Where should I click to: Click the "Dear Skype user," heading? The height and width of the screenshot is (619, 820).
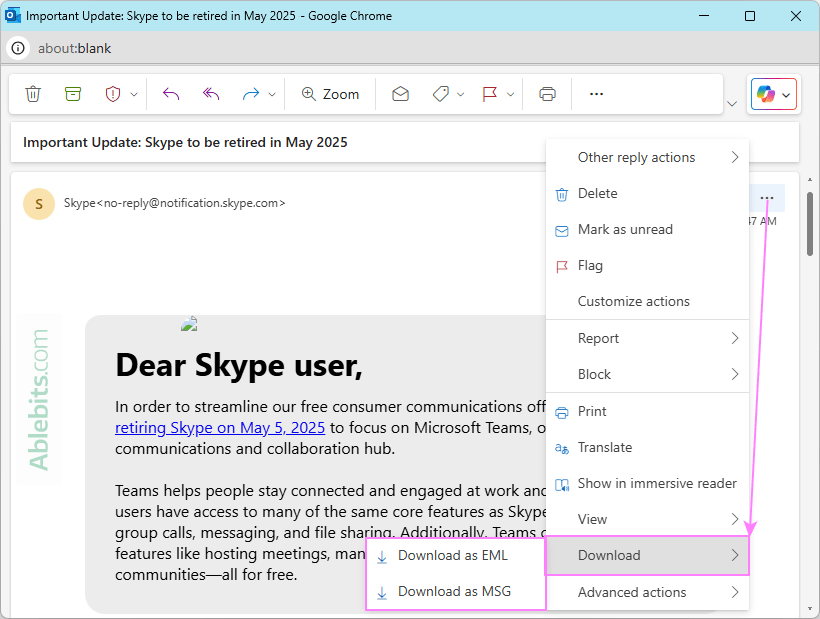tap(239, 365)
